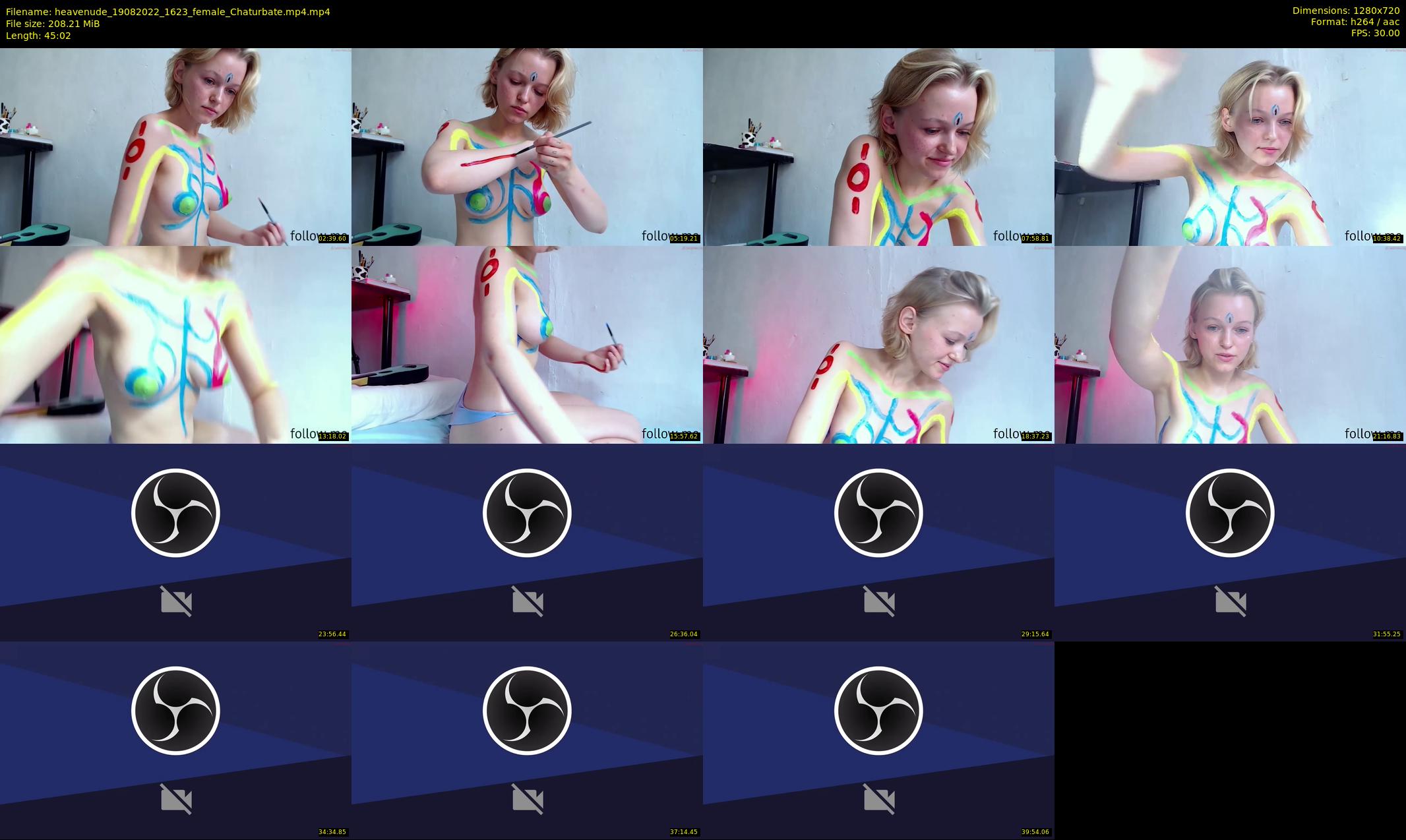
Task: Click the 15:57.62 timestamp label
Action: (684, 436)
